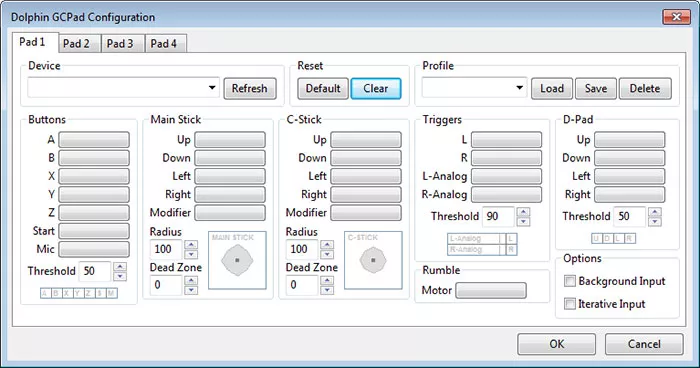The image size is (700, 368).
Task: Click the Main Stick position preview
Action: tap(237, 260)
